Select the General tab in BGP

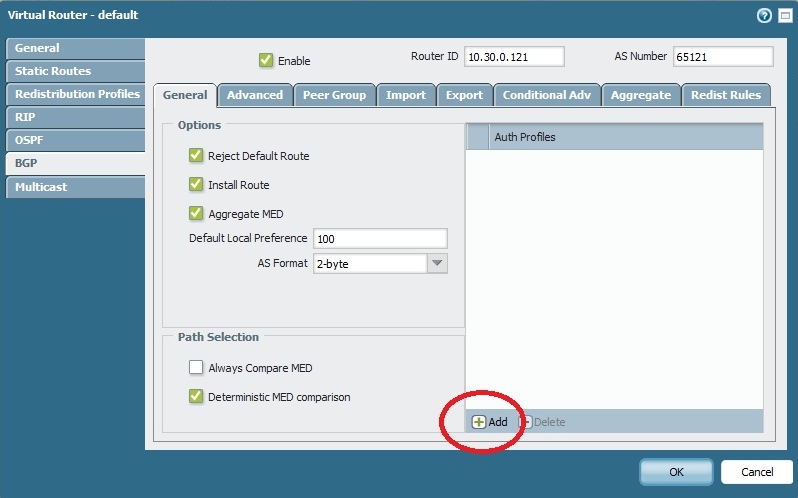coord(185,95)
